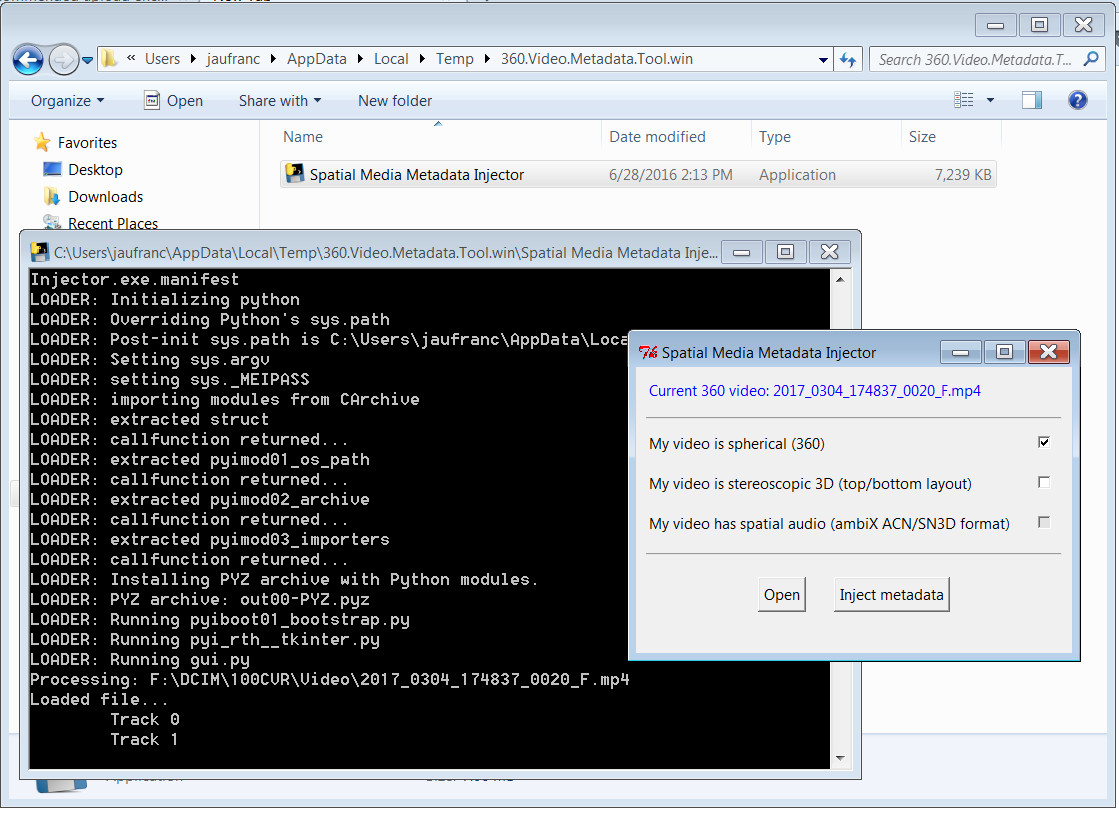Click the blue Help question mark icon
Screen dimensions: 1119x813
[x=1078, y=100]
